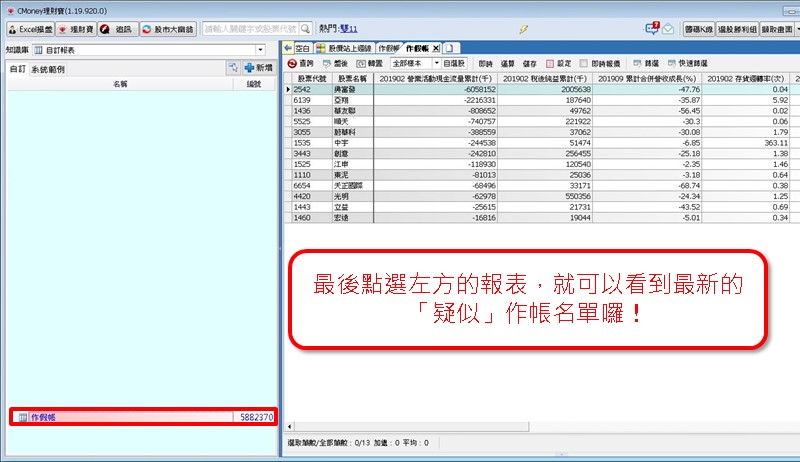Click the lightning bolt icon

coord(525,30)
